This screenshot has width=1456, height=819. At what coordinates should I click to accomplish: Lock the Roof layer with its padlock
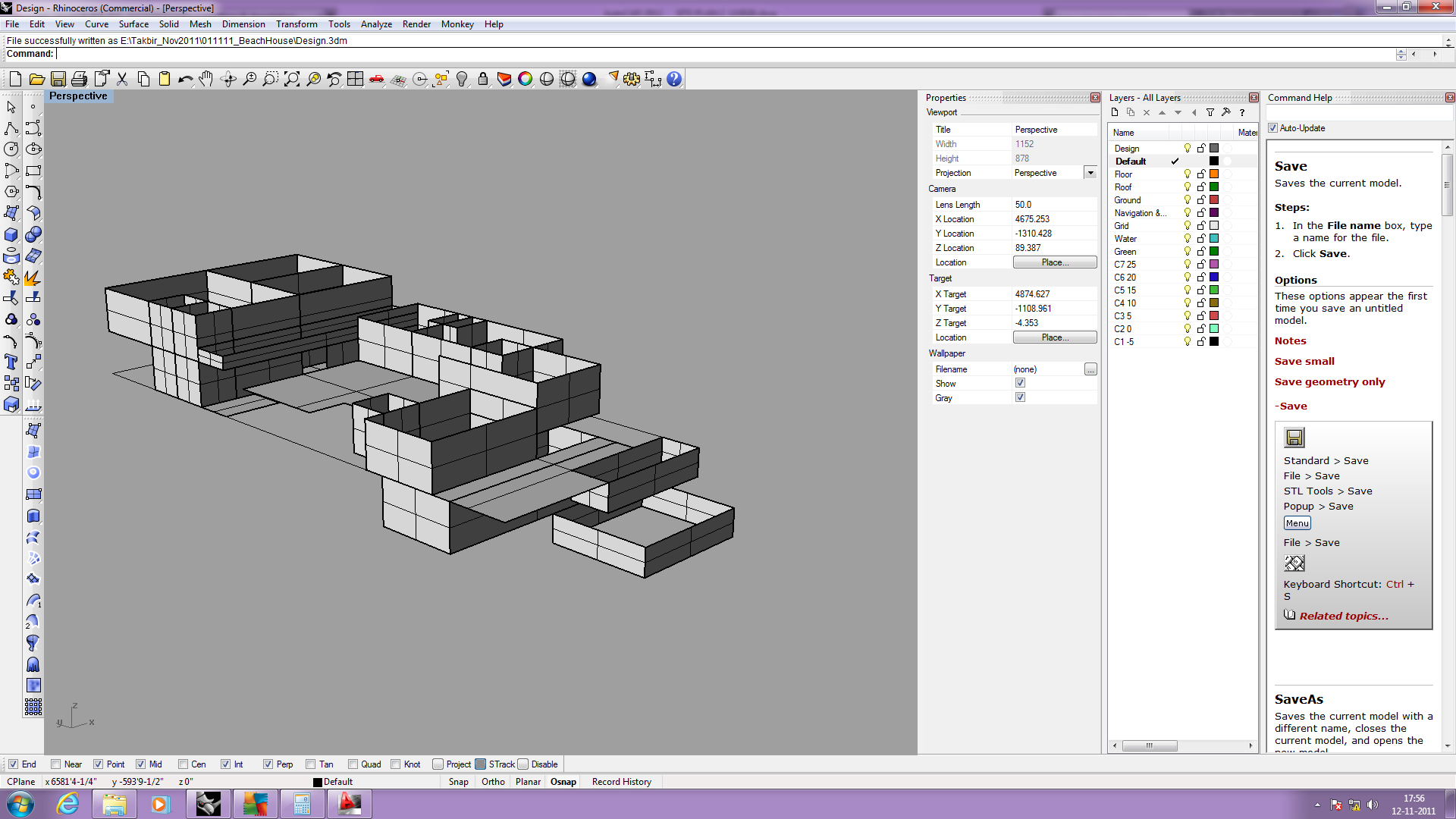tap(1201, 187)
